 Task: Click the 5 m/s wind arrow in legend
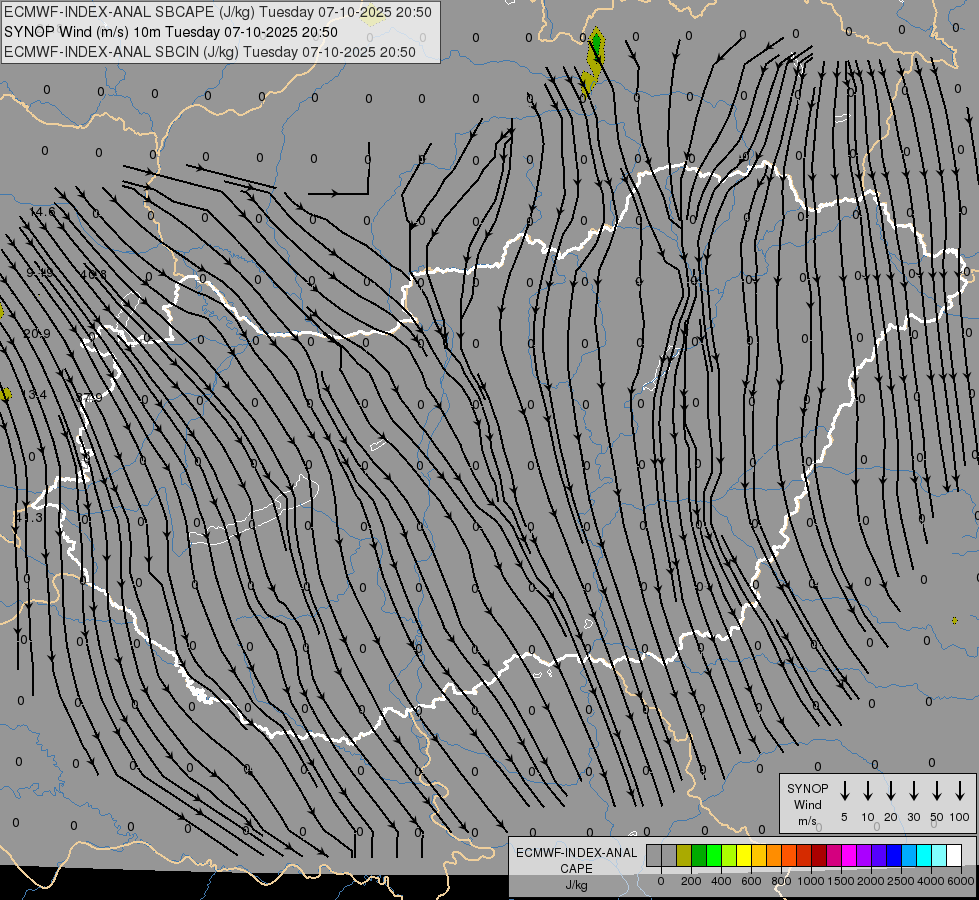[845, 791]
